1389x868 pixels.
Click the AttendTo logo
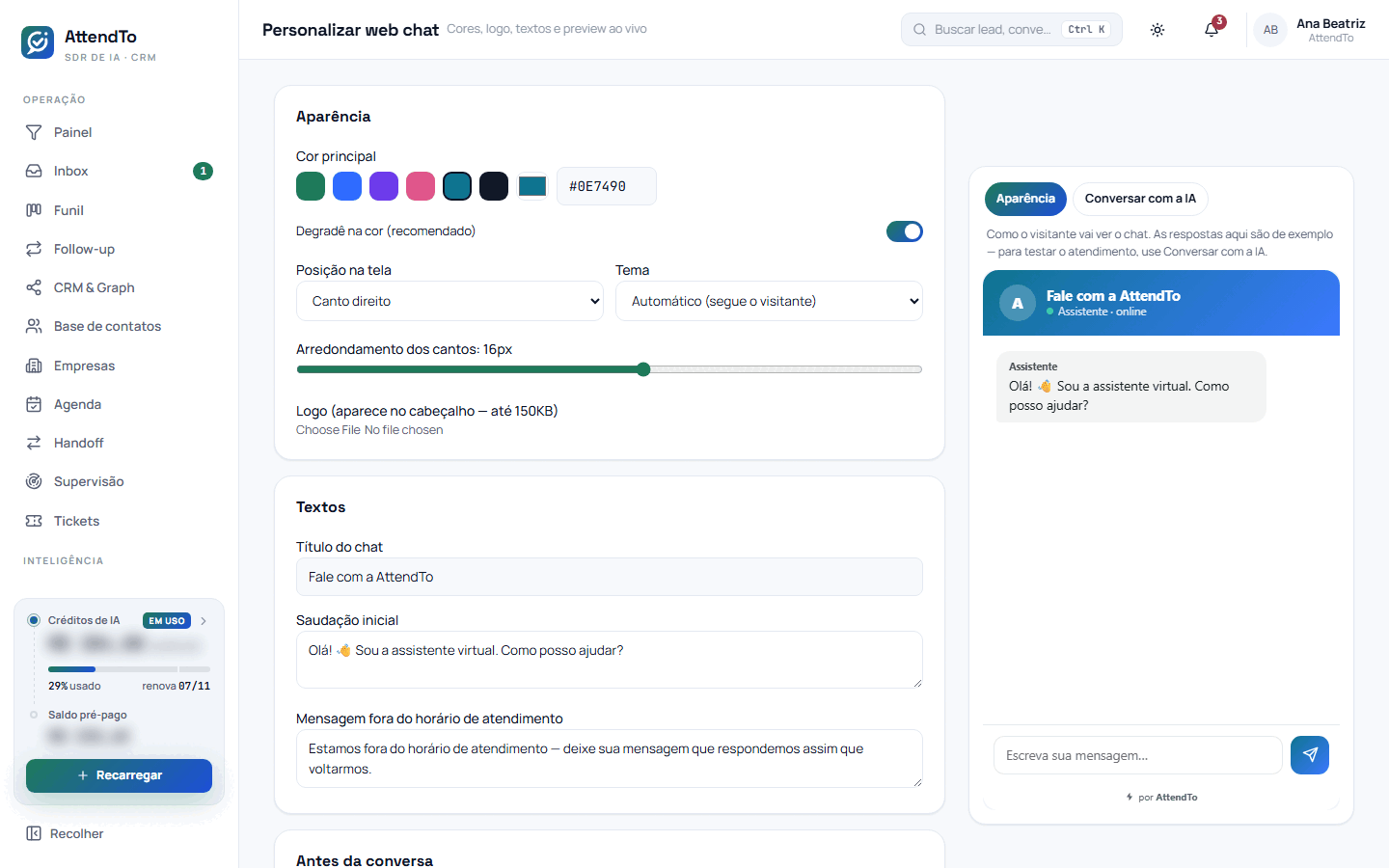38,42
